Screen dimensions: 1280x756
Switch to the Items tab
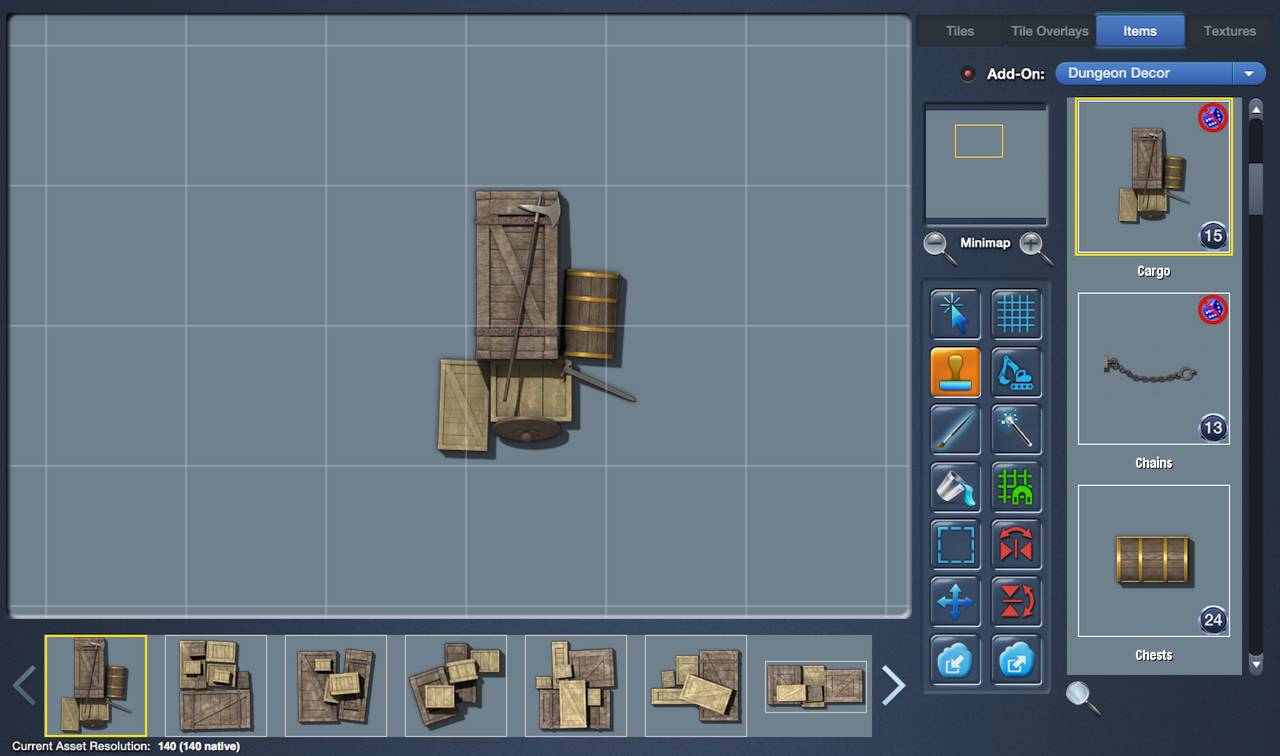[x=1140, y=31]
